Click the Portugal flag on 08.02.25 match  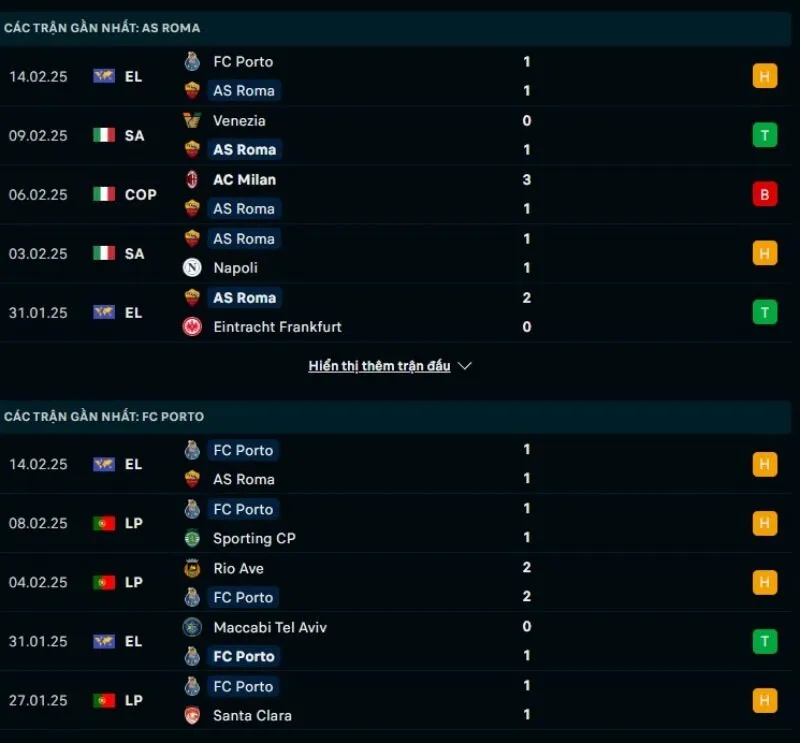pos(104,523)
